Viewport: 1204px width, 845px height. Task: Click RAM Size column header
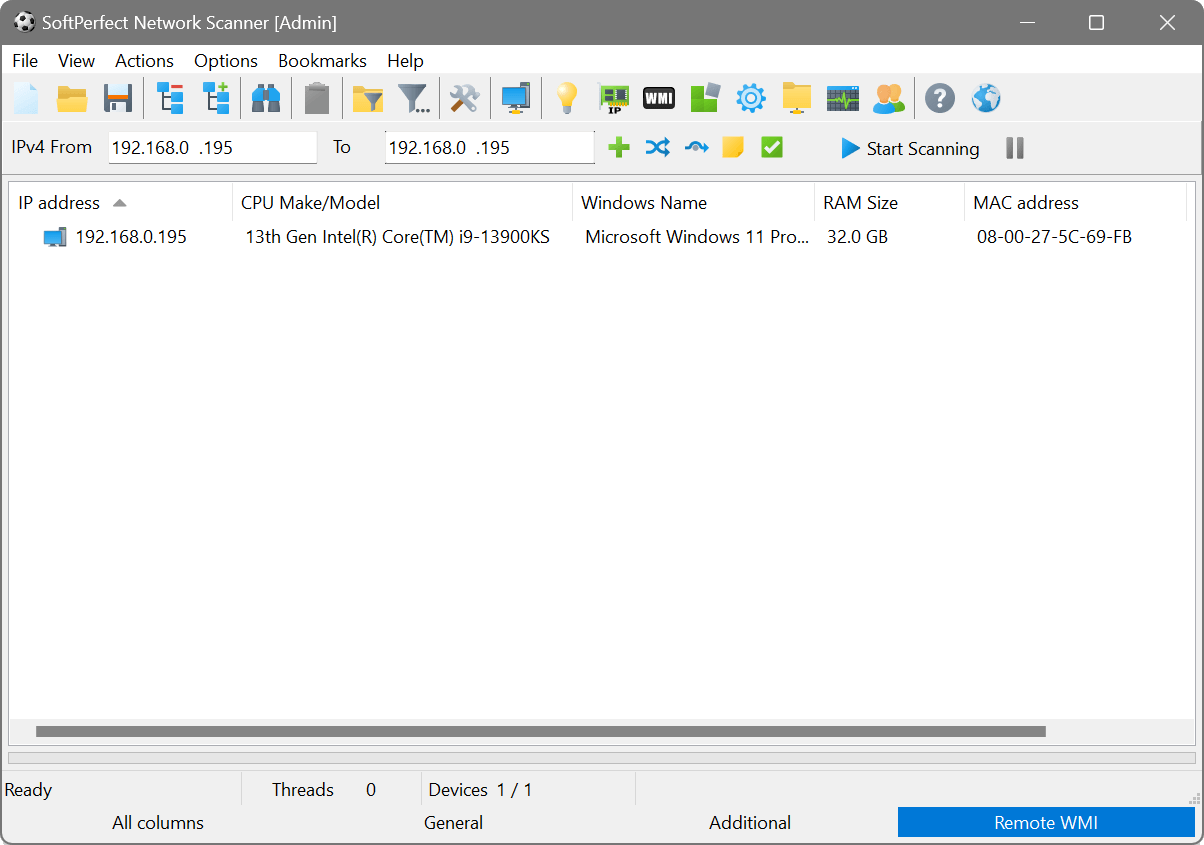pos(889,203)
